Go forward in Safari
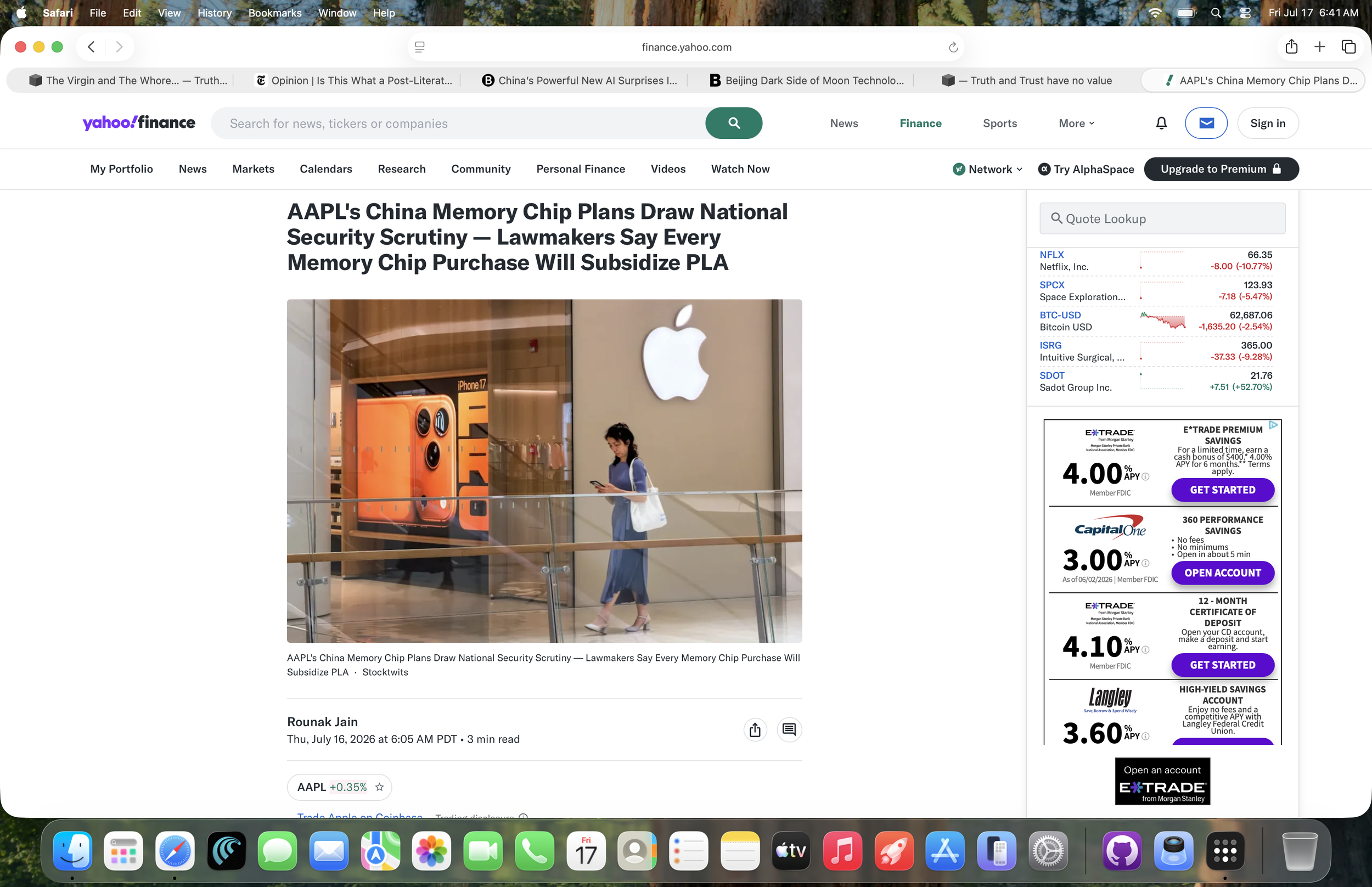 coord(119,47)
